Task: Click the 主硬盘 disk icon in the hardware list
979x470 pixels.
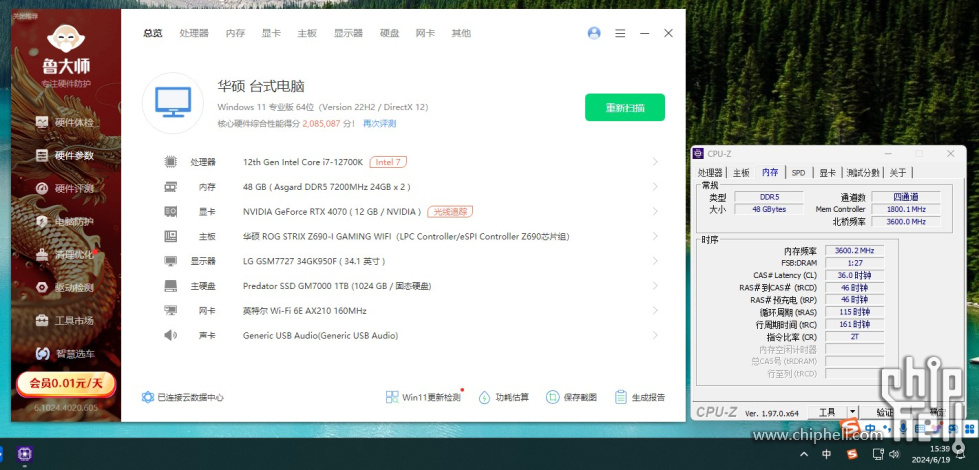Action: click(x=170, y=286)
